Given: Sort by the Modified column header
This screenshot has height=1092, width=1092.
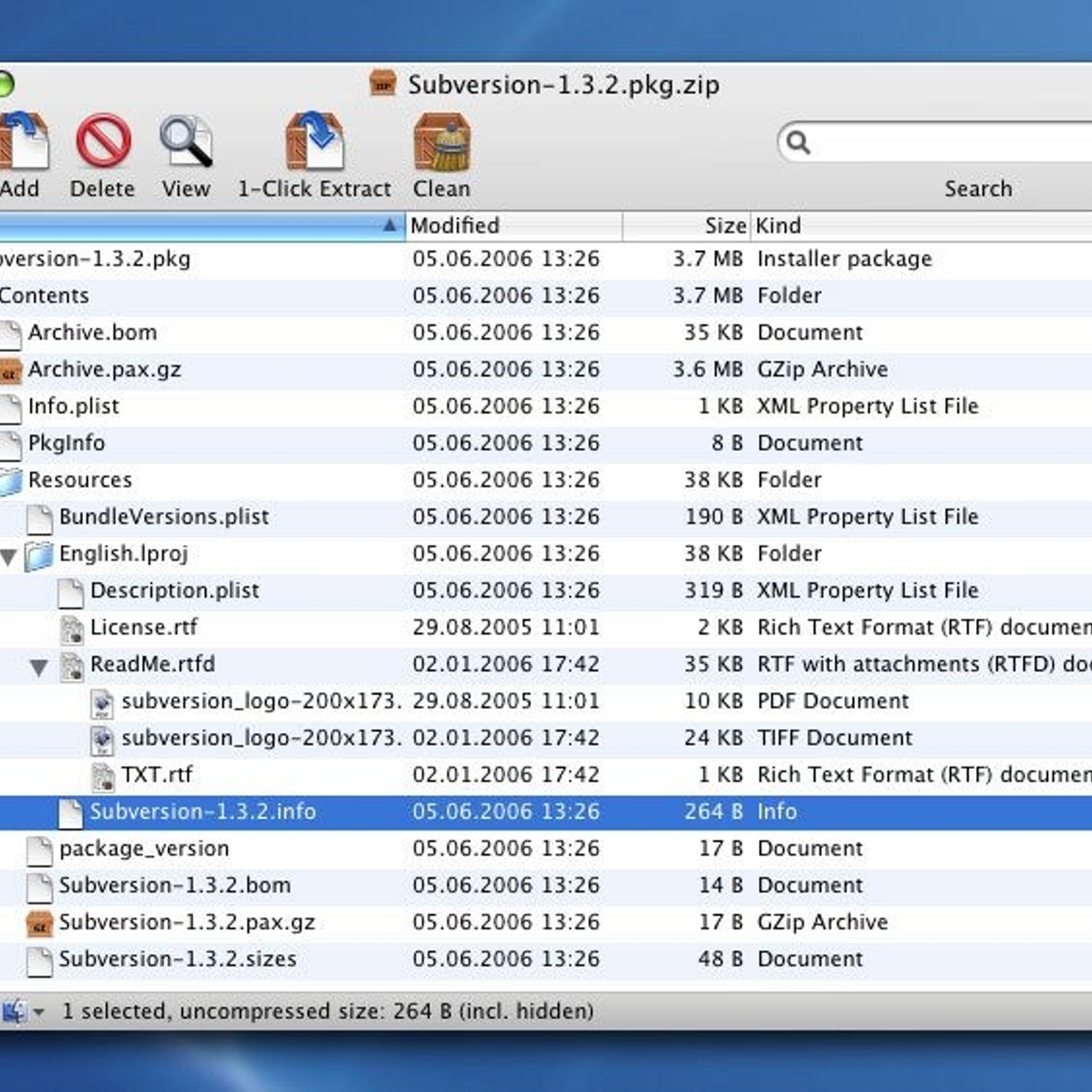Looking at the screenshot, I should tap(513, 226).
